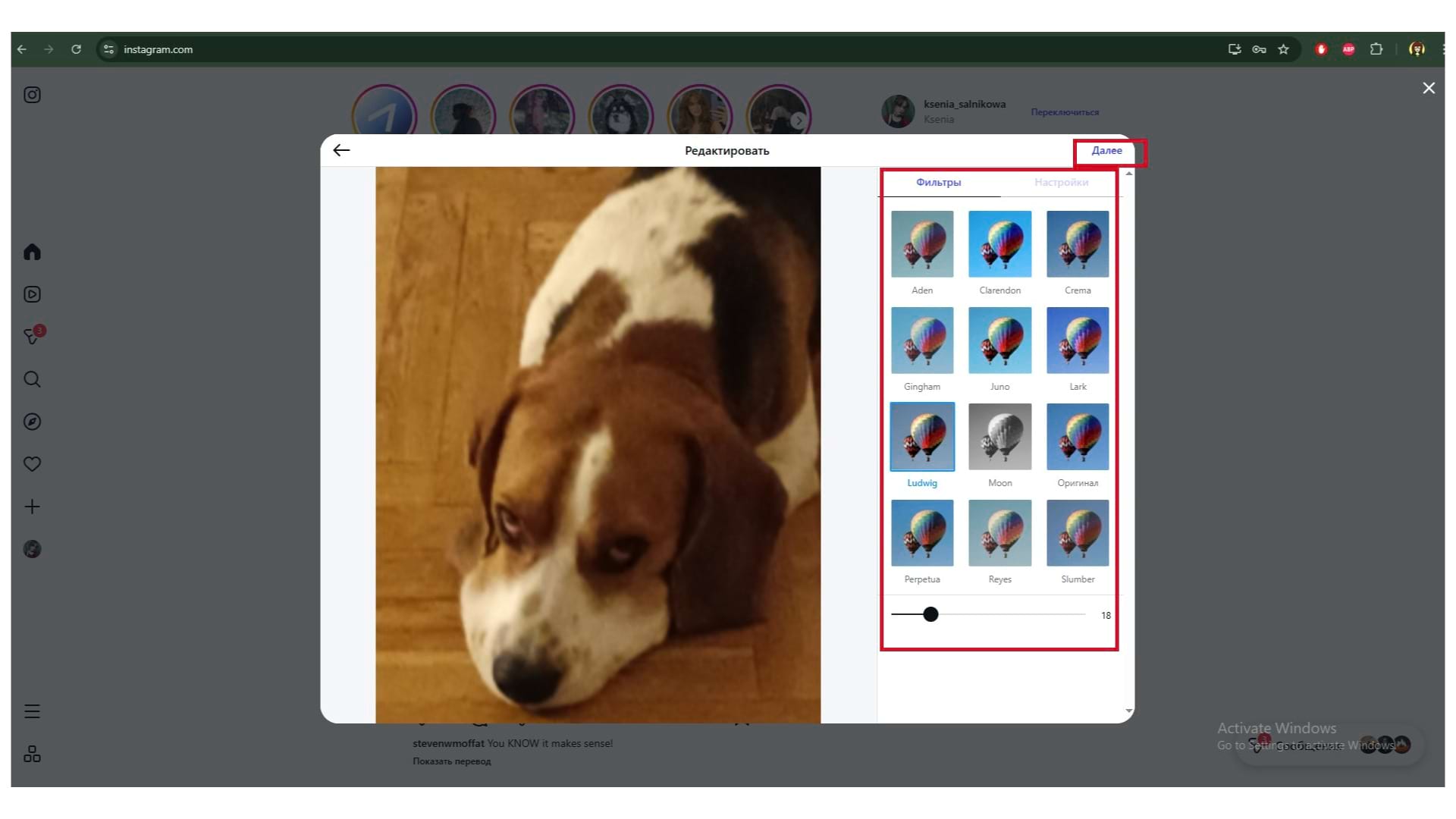This screenshot has height=819, width=1456.
Task: Switch to Настройки tab
Action: pyautogui.click(x=1061, y=182)
